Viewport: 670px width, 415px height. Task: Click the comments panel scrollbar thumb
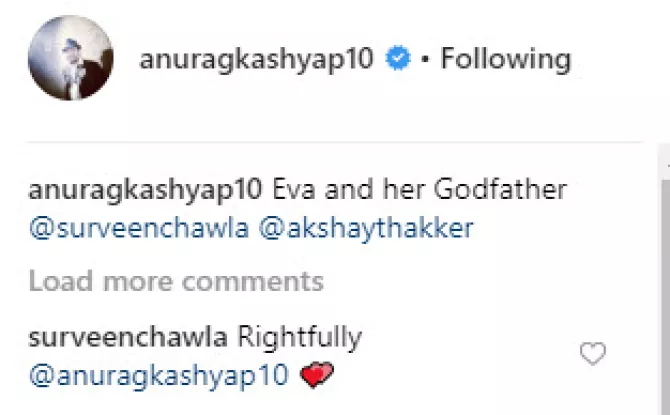[664, 297]
